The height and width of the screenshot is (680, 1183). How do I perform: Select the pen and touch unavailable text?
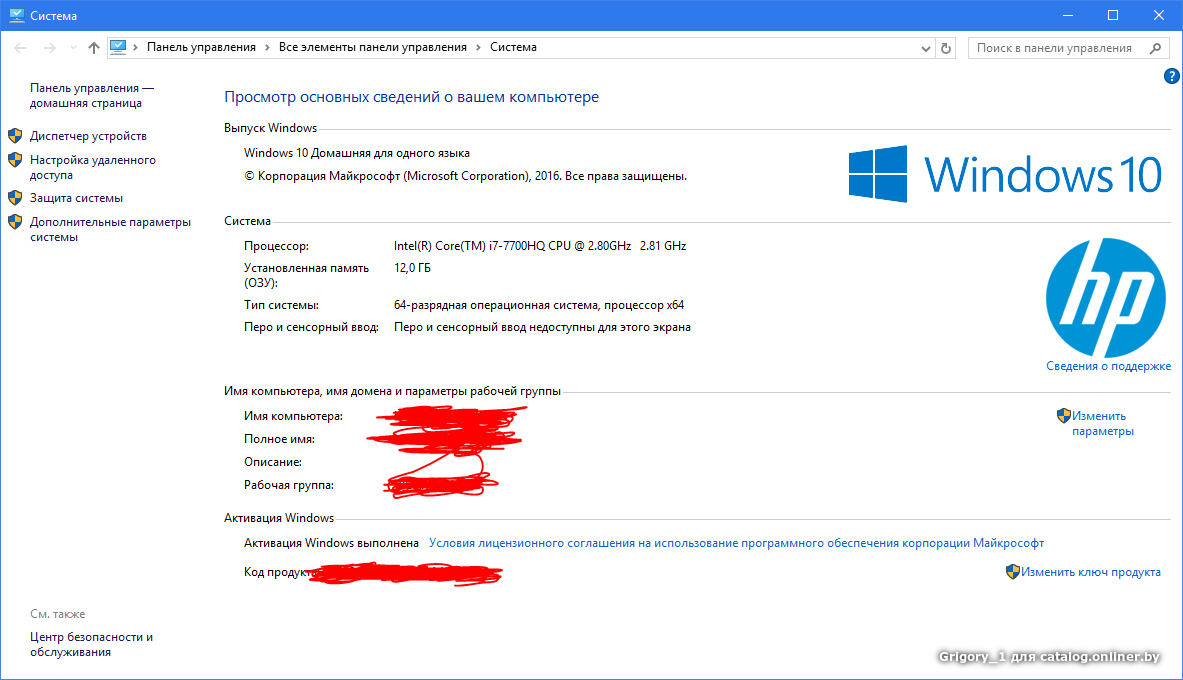point(542,328)
